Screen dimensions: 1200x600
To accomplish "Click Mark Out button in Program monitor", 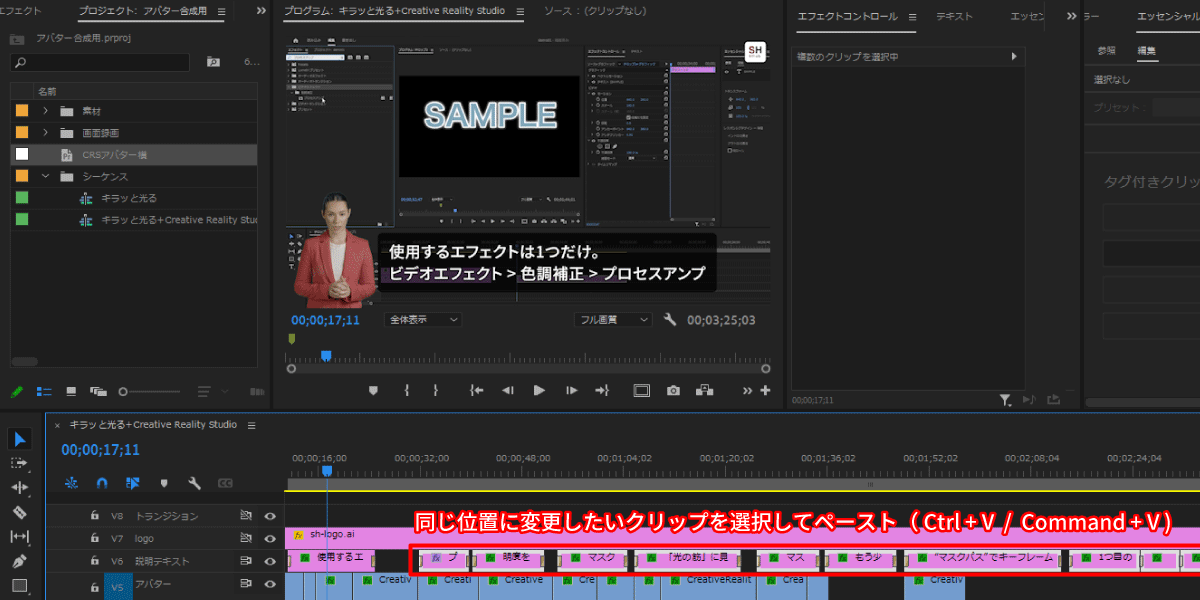I will click(437, 390).
